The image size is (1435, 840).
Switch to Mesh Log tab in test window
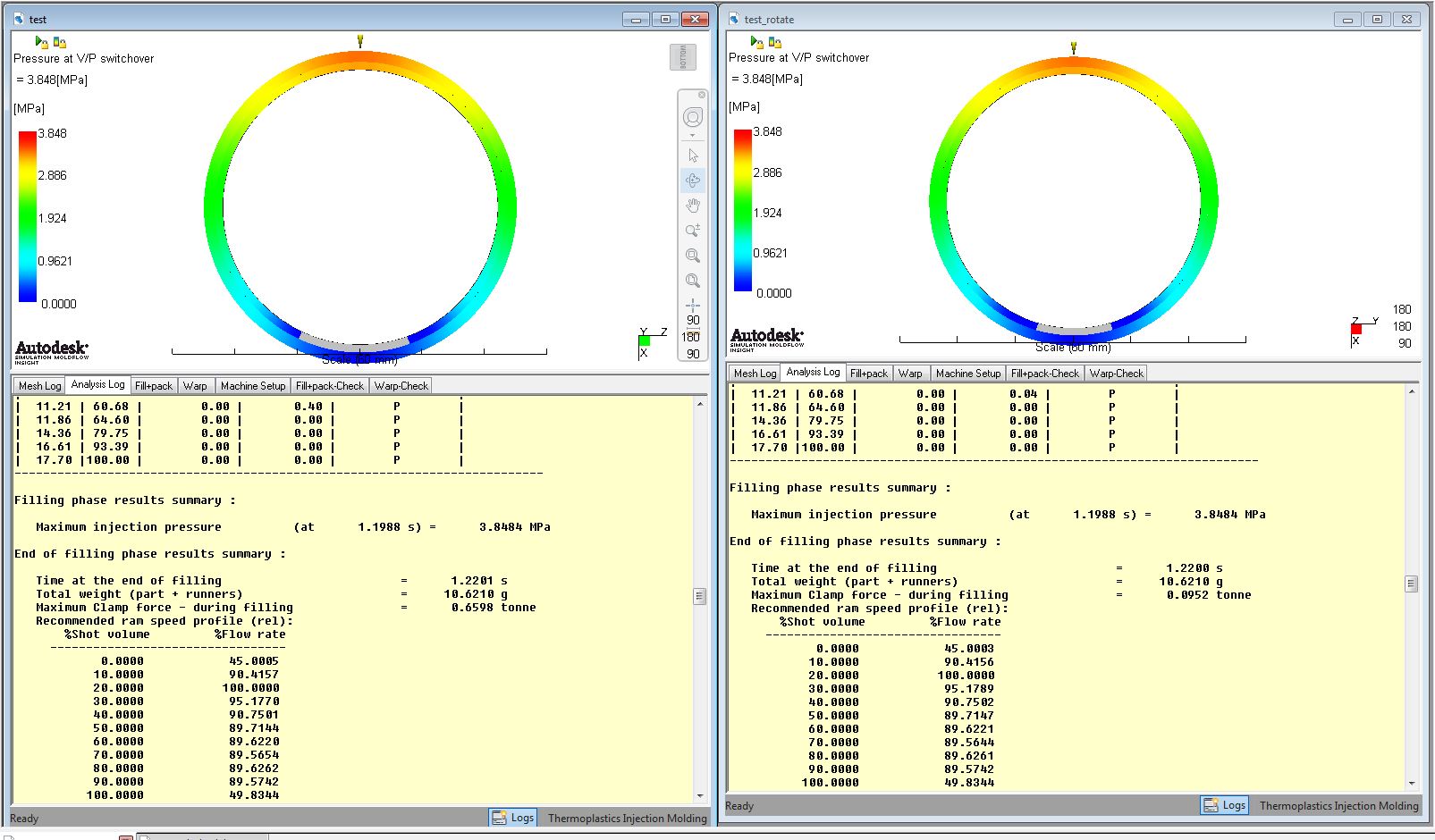click(x=39, y=386)
